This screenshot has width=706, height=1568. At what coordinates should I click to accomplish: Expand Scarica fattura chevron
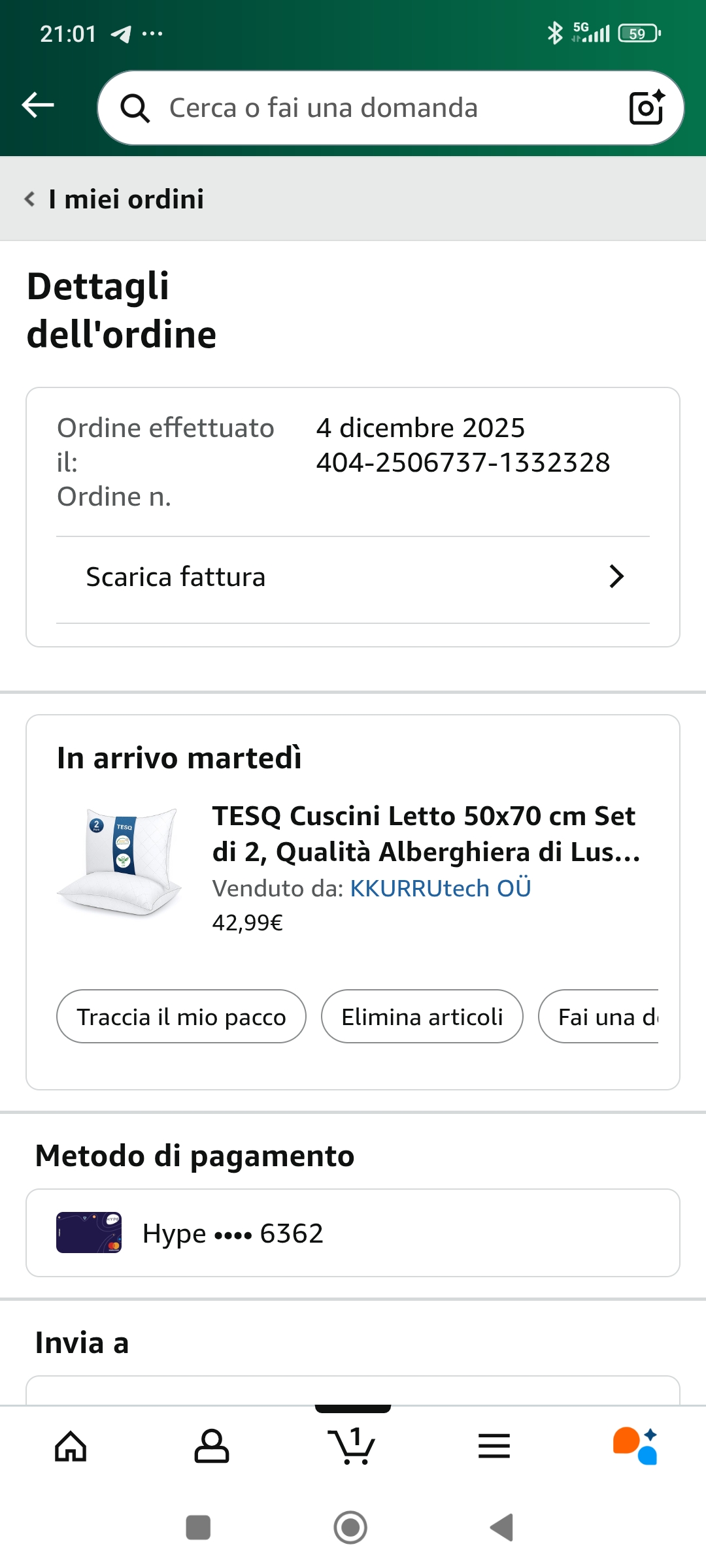tap(616, 577)
